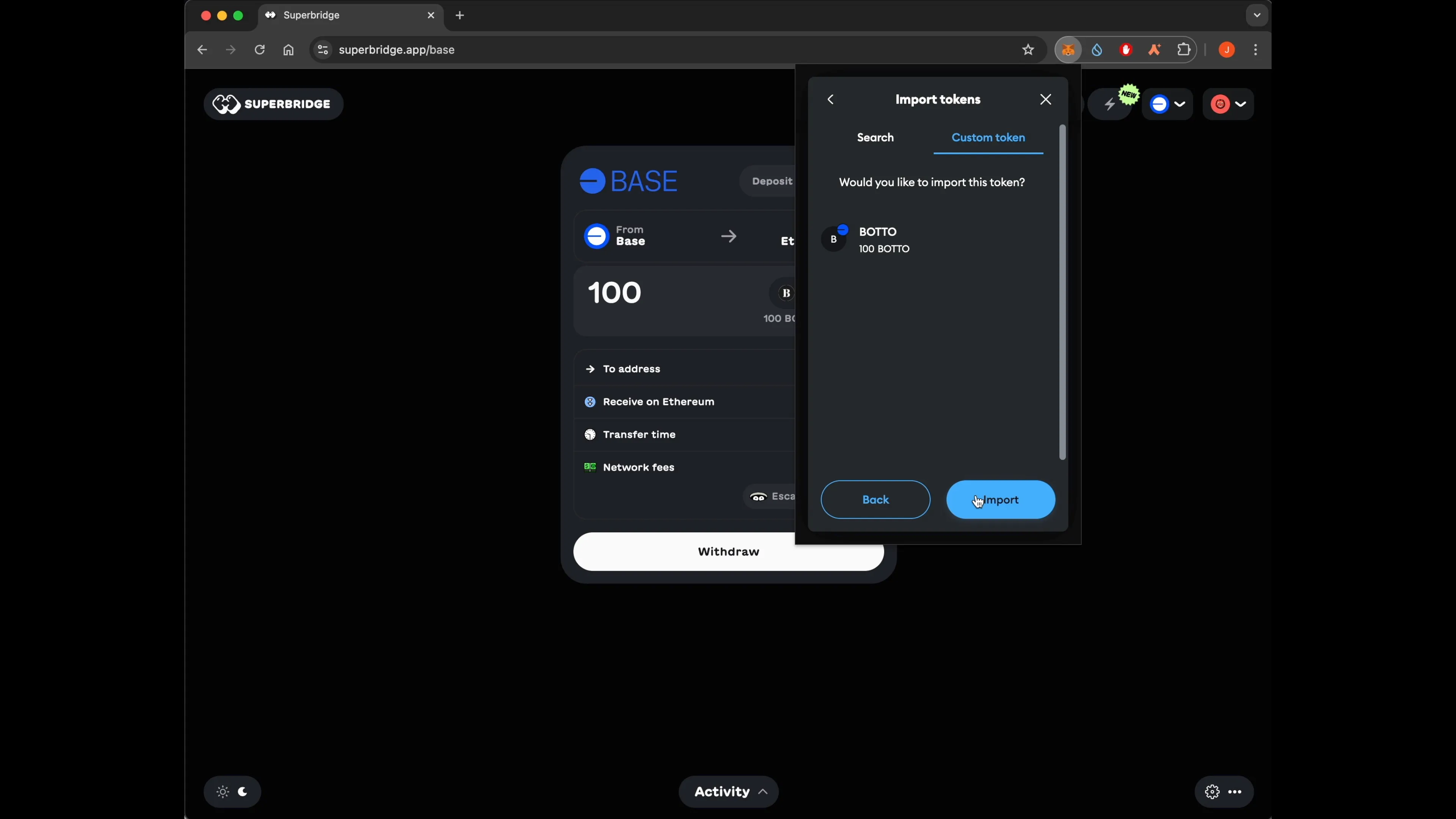
Task: Click the Withdraw button
Action: point(728,552)
